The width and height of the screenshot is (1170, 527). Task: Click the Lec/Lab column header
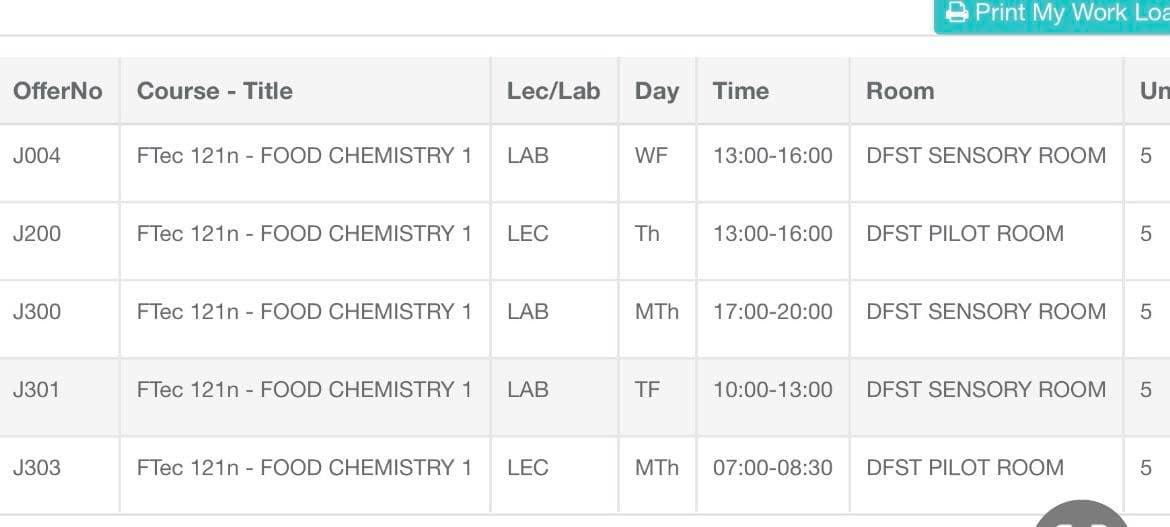[553, 91]
